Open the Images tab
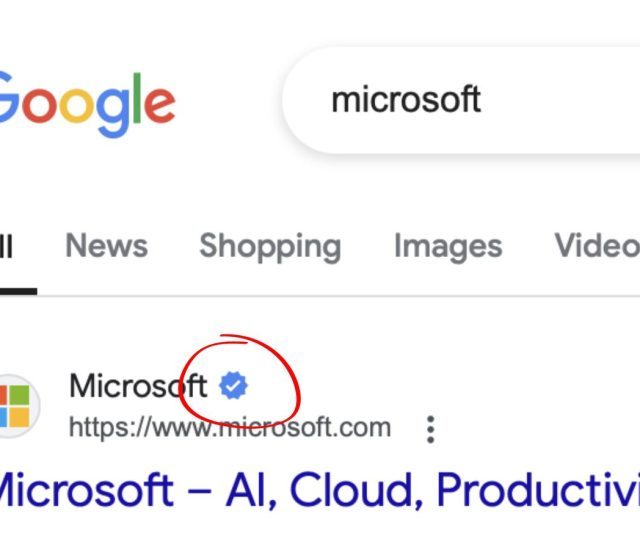 pos(448,247)
